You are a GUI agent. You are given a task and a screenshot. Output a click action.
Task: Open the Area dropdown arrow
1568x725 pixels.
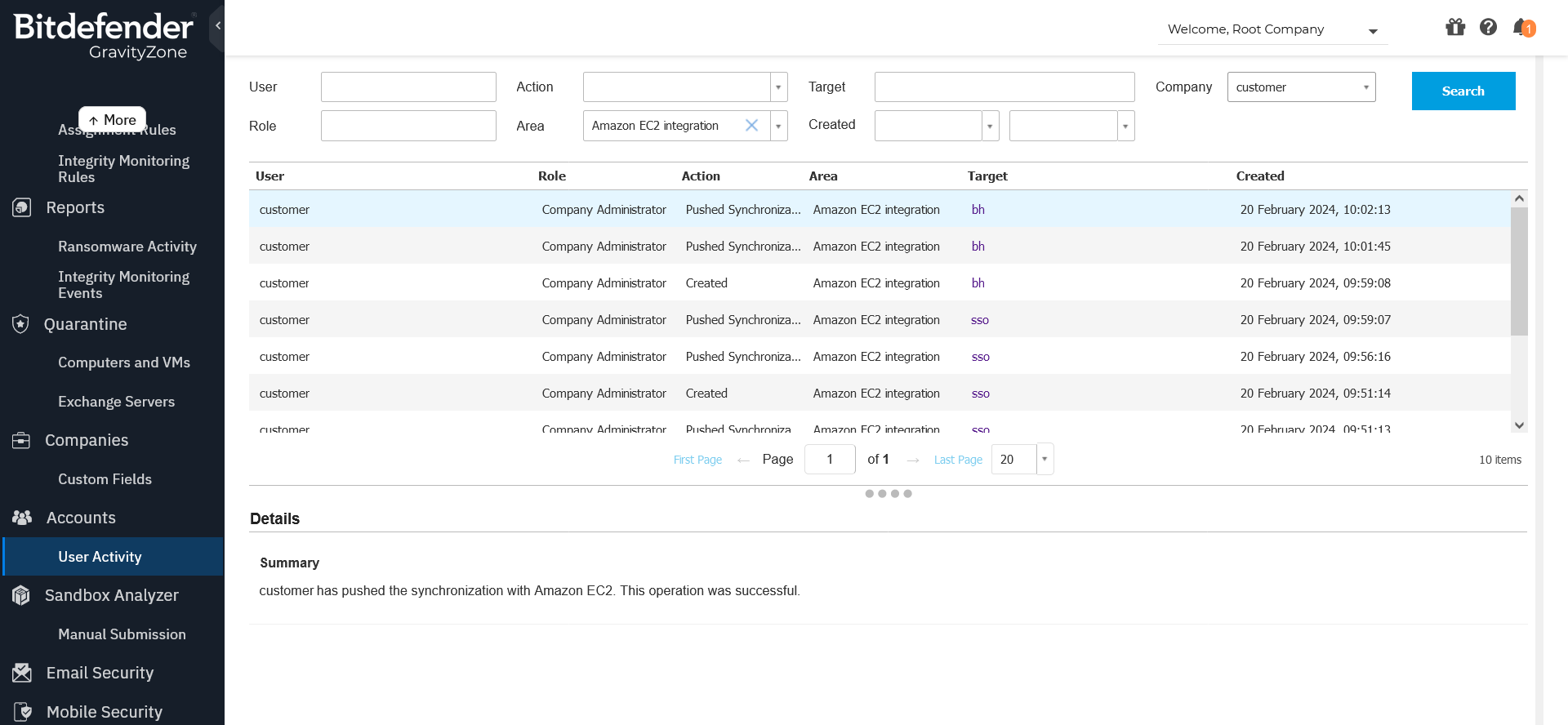779,127
